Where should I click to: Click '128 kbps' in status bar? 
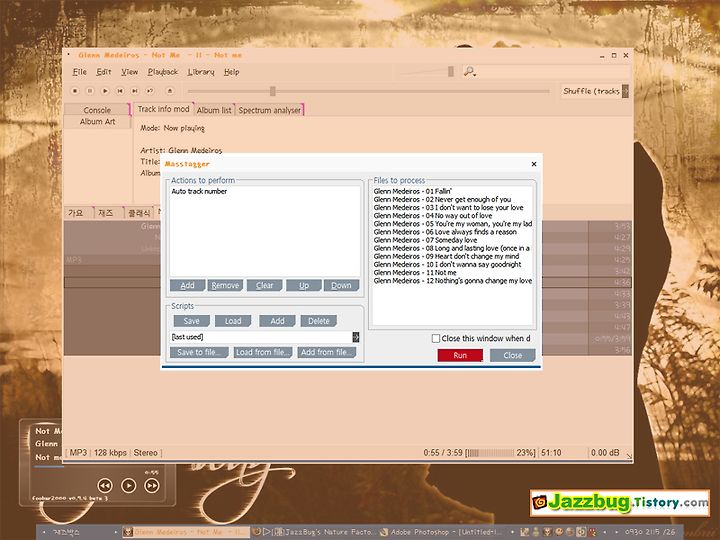click(110, 453)
